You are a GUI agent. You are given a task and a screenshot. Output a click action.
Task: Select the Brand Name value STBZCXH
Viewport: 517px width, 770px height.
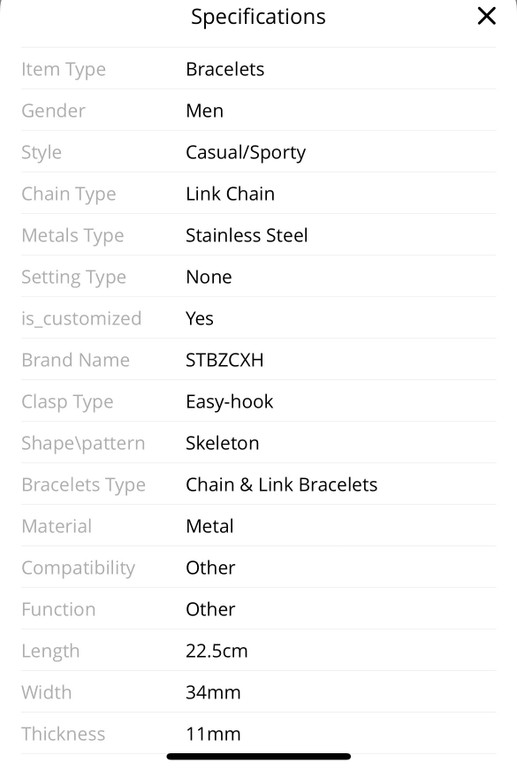click(224, 360)
